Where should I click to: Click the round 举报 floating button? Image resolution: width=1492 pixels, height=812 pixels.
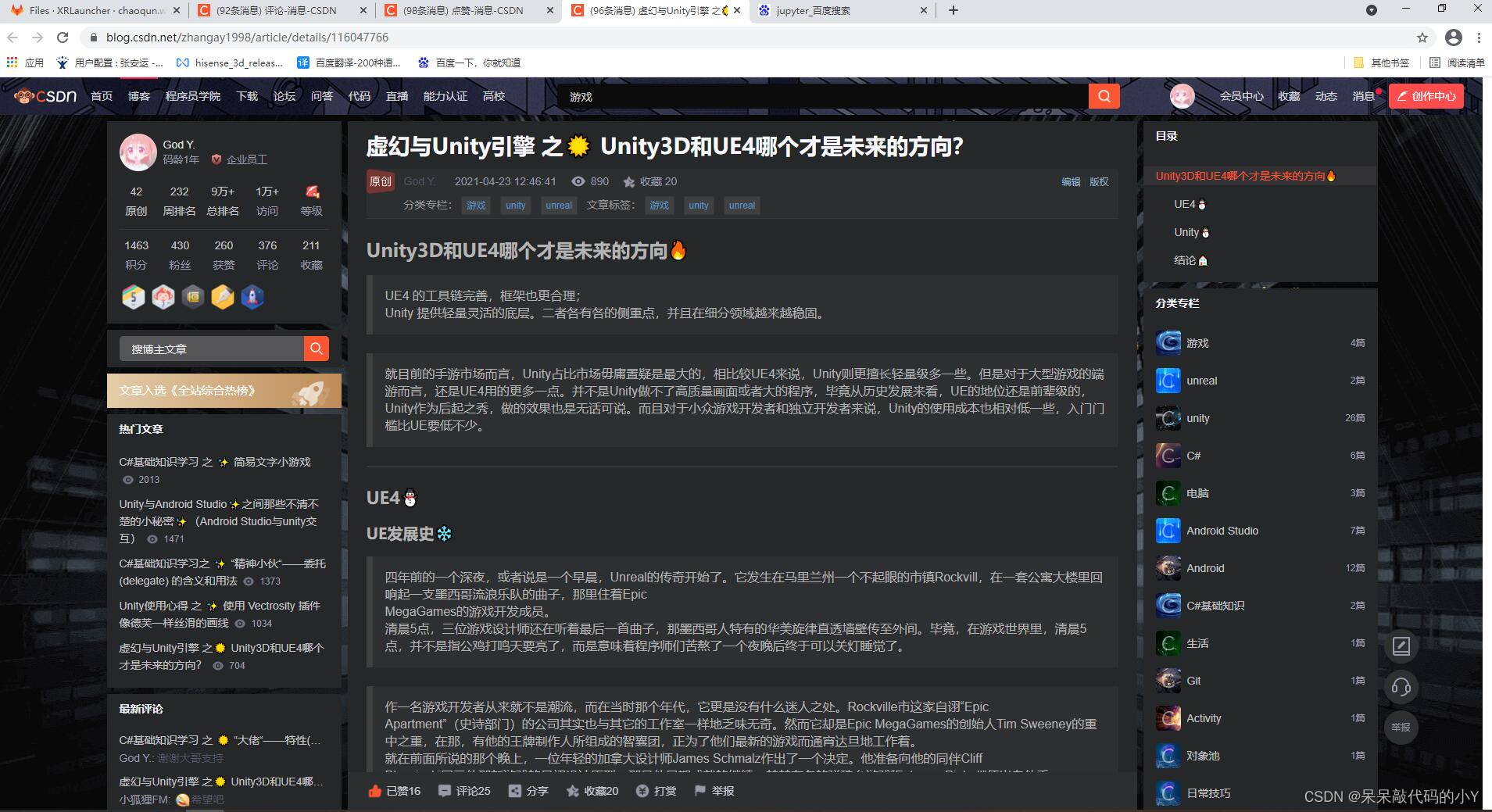pos(1401,728)
